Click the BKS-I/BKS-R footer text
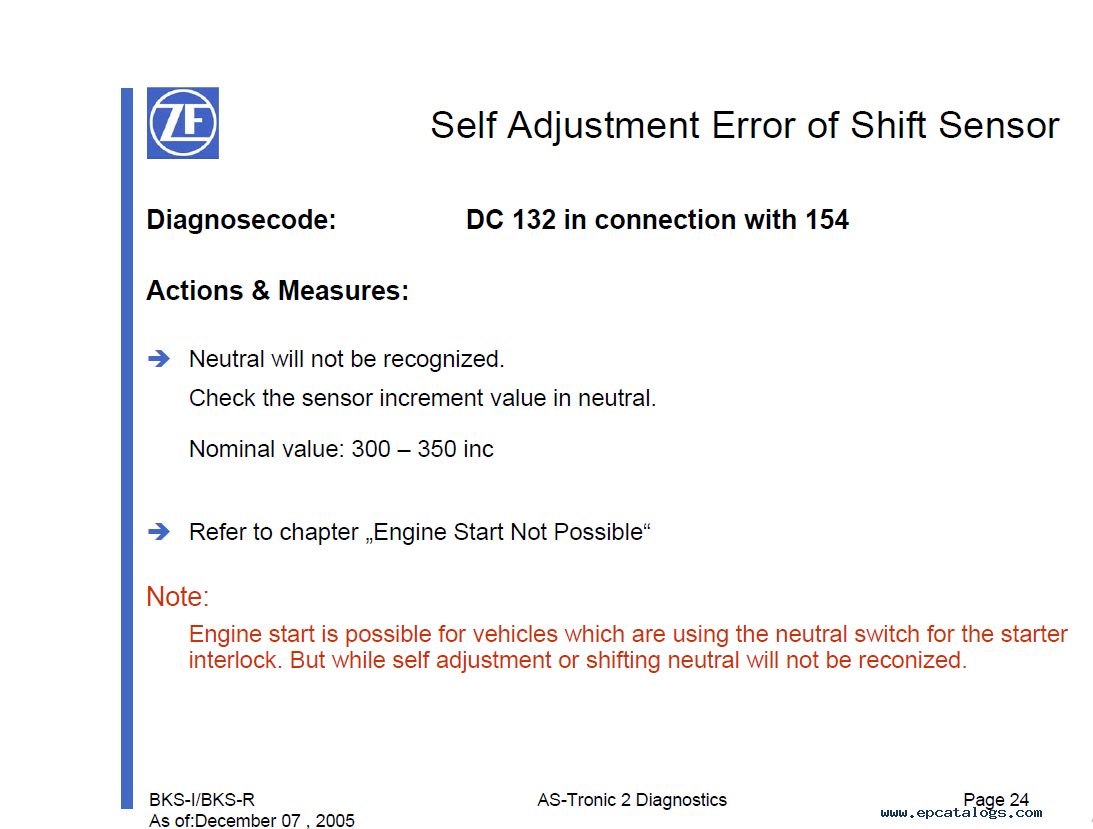Image resolution: width=1093 pixels, height=829 pixels. coord(201,800)
